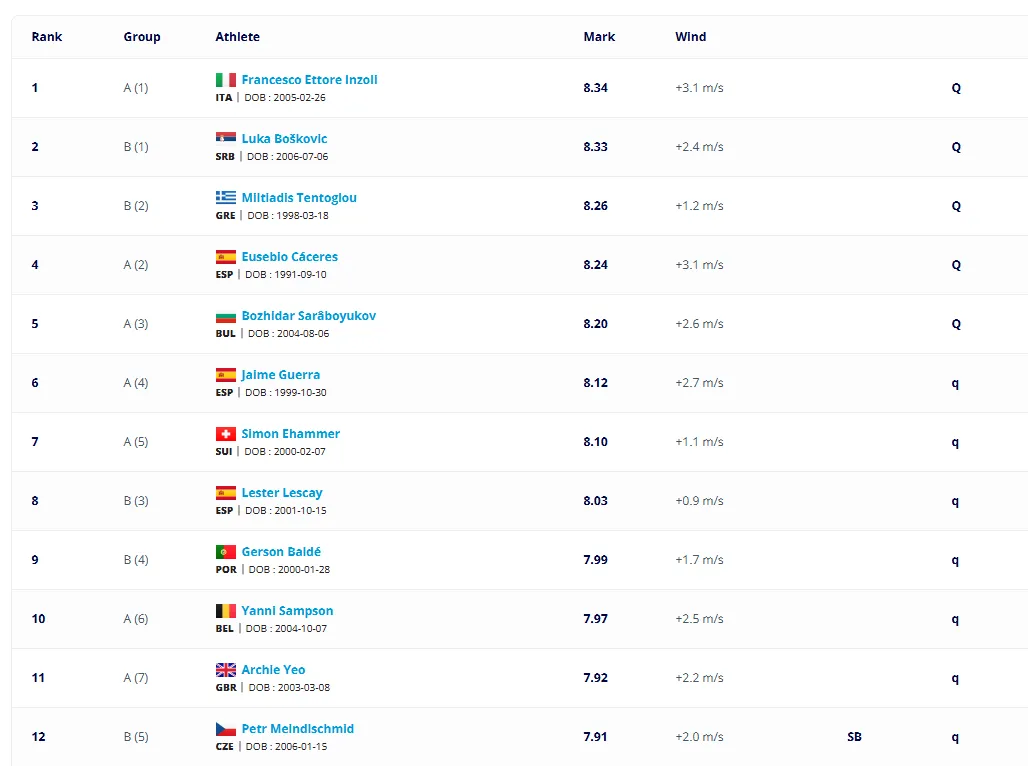Open Francesco Ettore Inzoli's athlete profile
The height and width of the screenshot is (766, 1028).
pyautogui.click(x=309, y=79)
